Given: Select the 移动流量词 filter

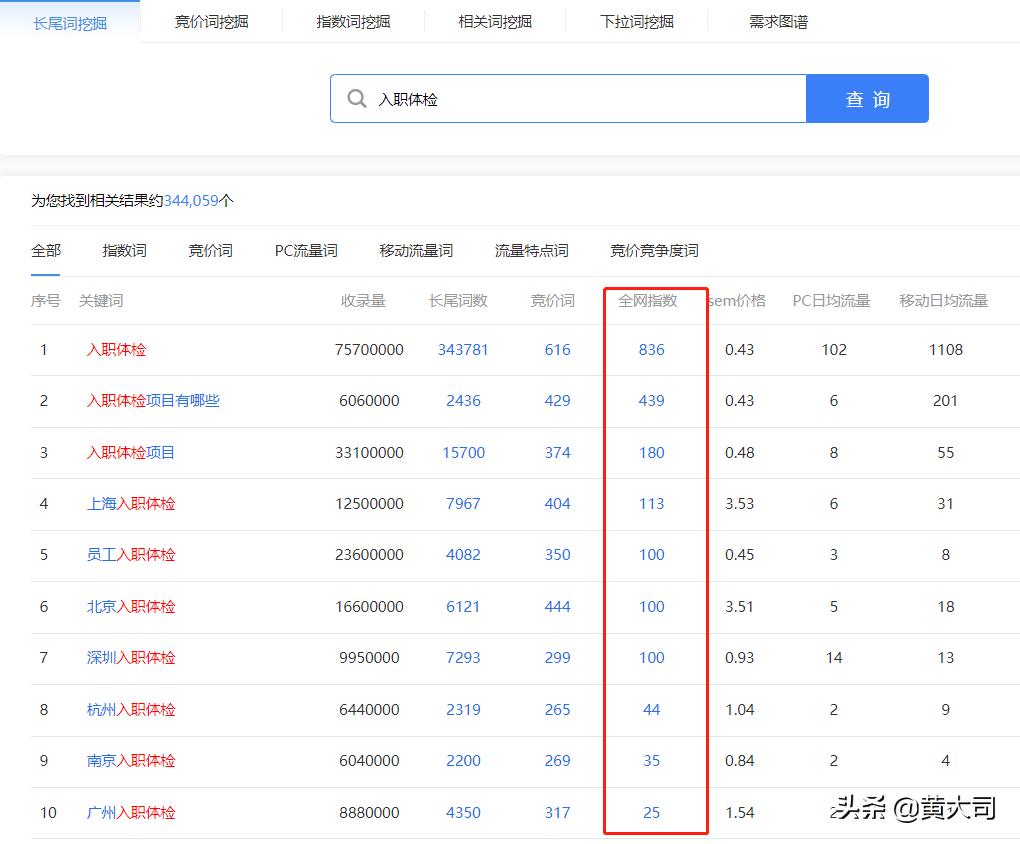Looking at the screenshot, I should coord(416,250).
